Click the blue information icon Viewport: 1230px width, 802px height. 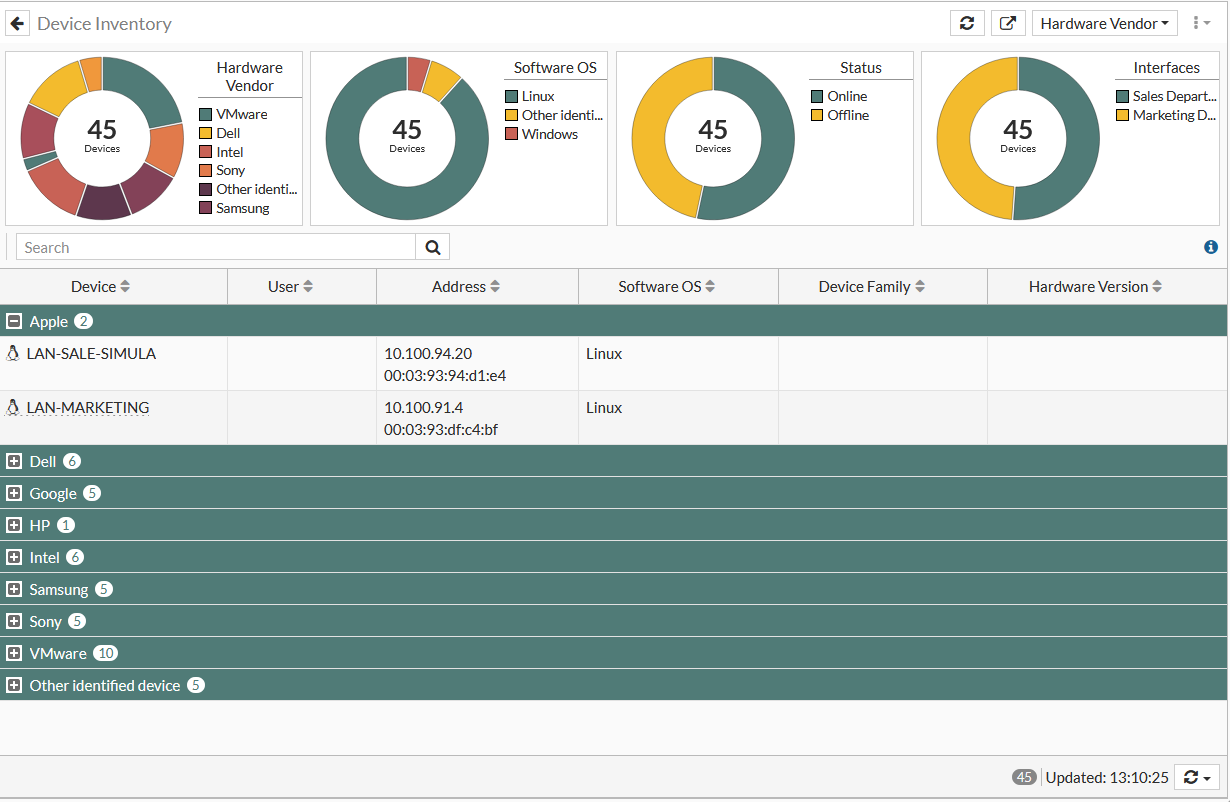(1211, 247)
